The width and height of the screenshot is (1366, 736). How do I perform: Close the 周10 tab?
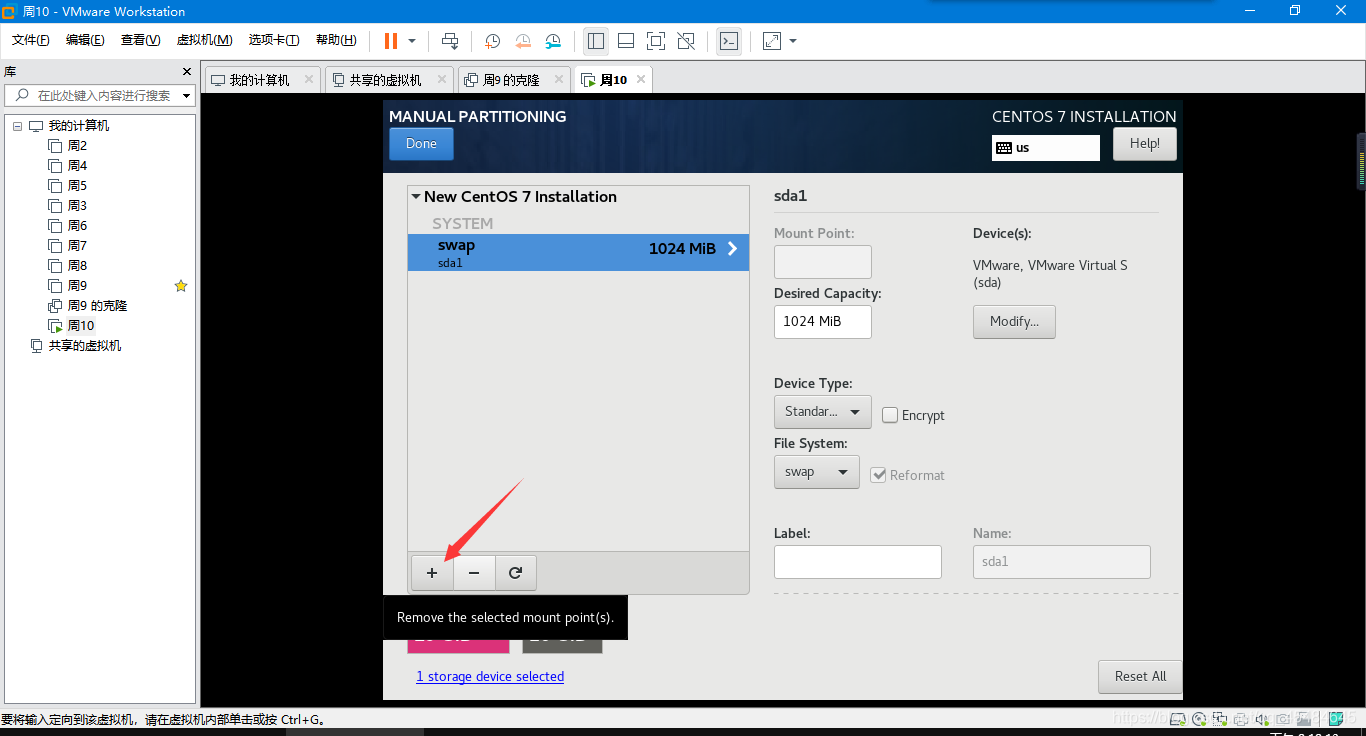[641, 79]
